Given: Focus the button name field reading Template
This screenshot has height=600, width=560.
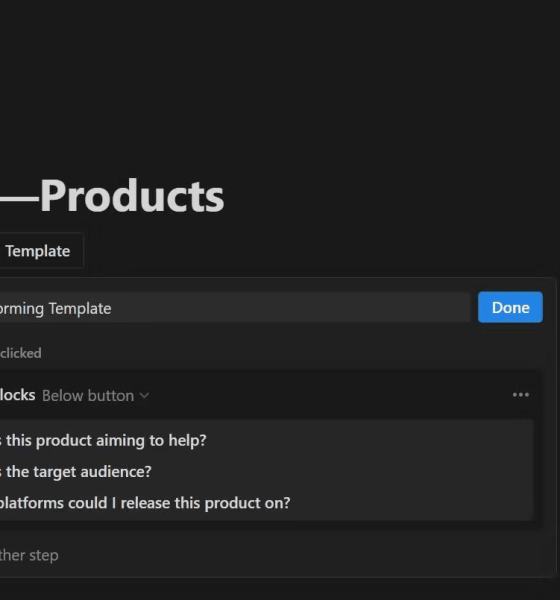Looking at the screenshot, I should [x=235, y=308].
